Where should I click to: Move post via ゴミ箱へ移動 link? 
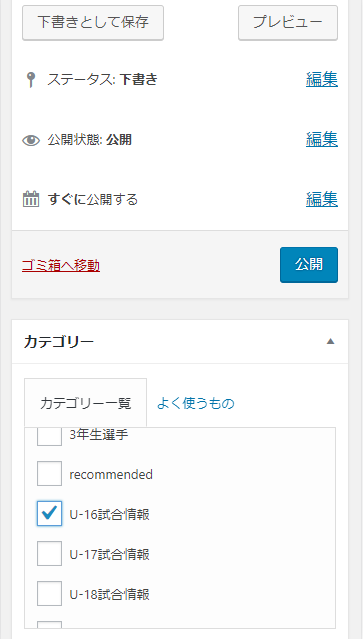(x=61, y=266)
